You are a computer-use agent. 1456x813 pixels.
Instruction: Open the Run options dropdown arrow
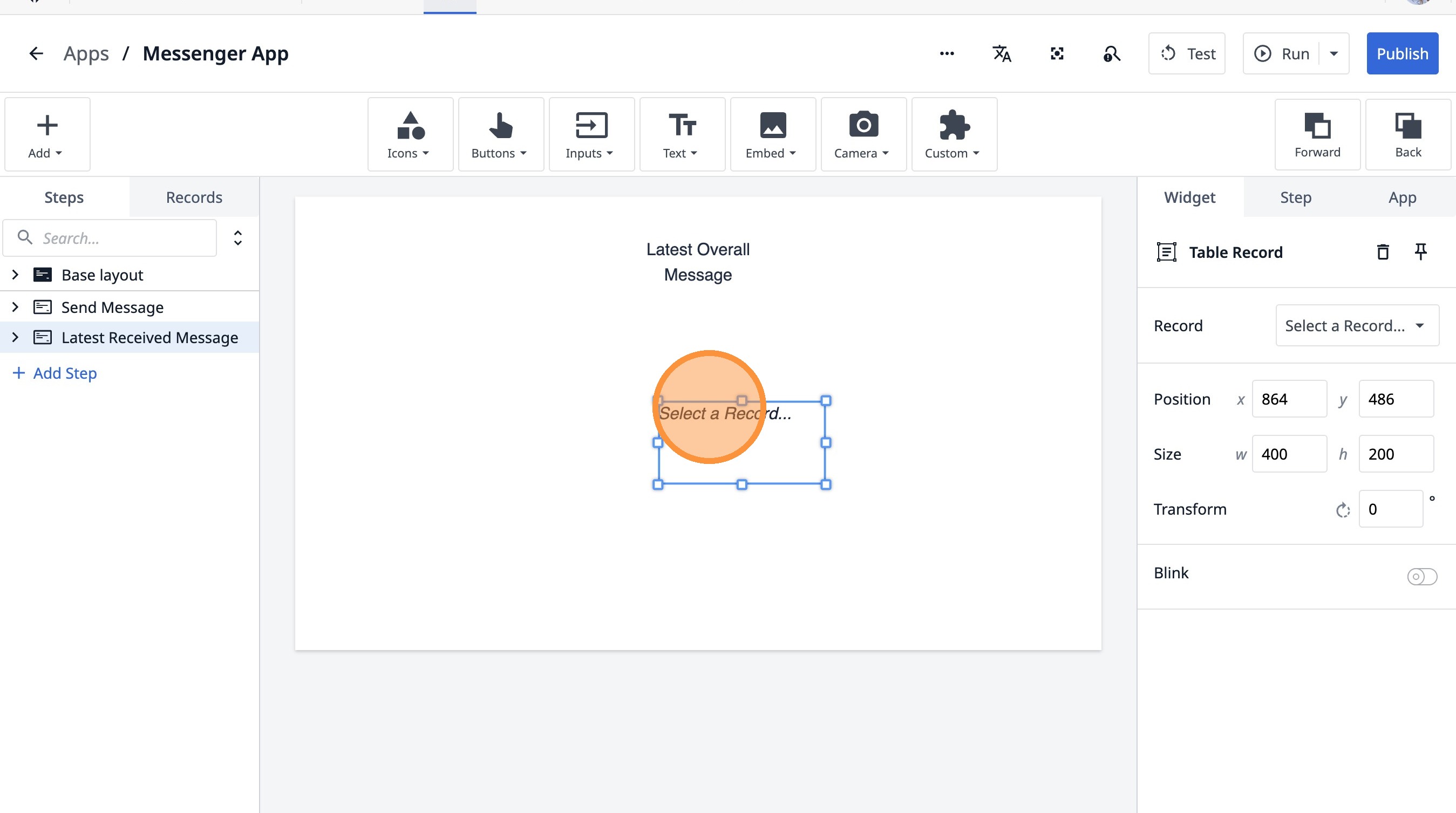click(x=1334, y=53)
